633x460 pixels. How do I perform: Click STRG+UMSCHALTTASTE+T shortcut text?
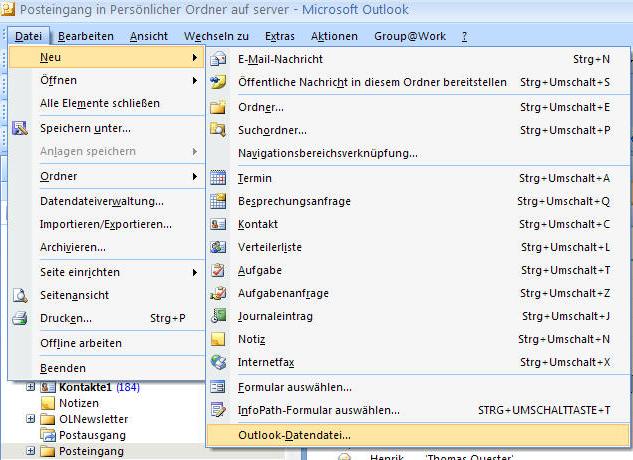click(x=544, y=410)
